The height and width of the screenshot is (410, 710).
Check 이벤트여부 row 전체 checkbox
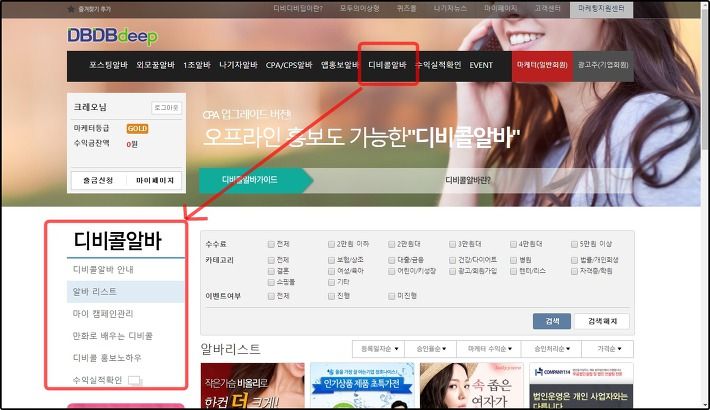(271, 296)
